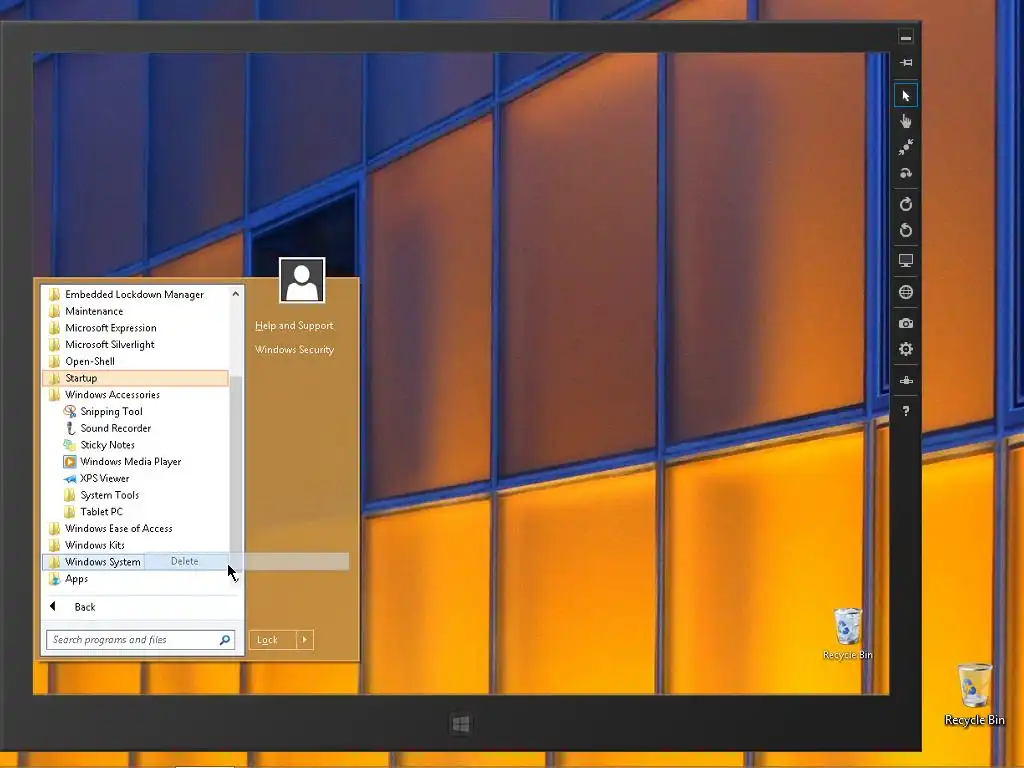Expand the Open-Shell folder
The width and height of the screenshot is (1024, 768).
point(135,361)
